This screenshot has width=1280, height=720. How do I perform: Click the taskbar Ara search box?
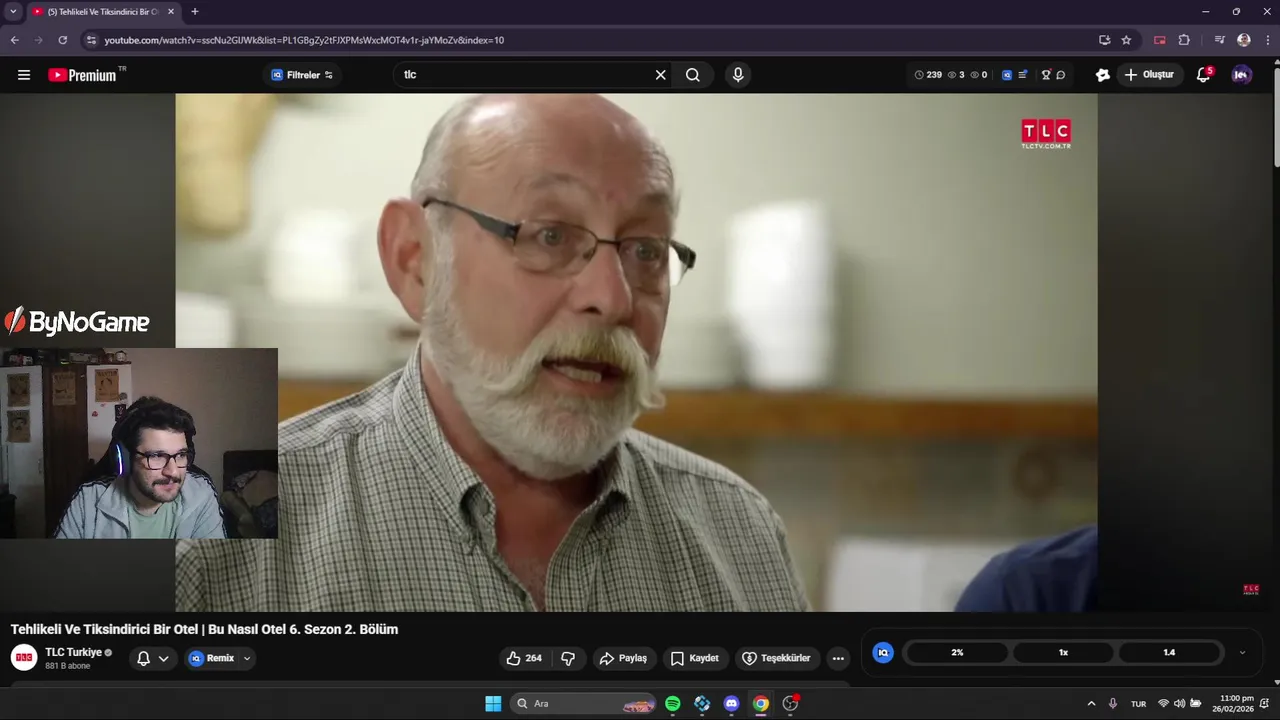(x=585, y=704)
